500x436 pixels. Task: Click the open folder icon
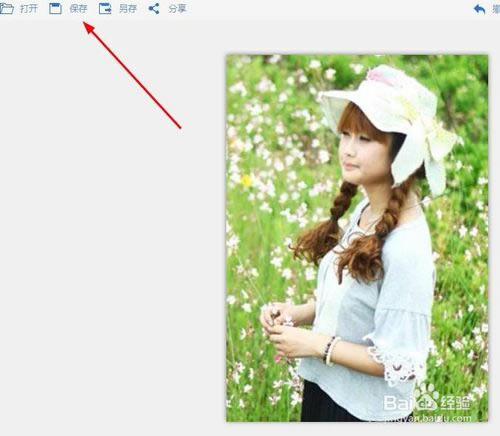[7, 8]
